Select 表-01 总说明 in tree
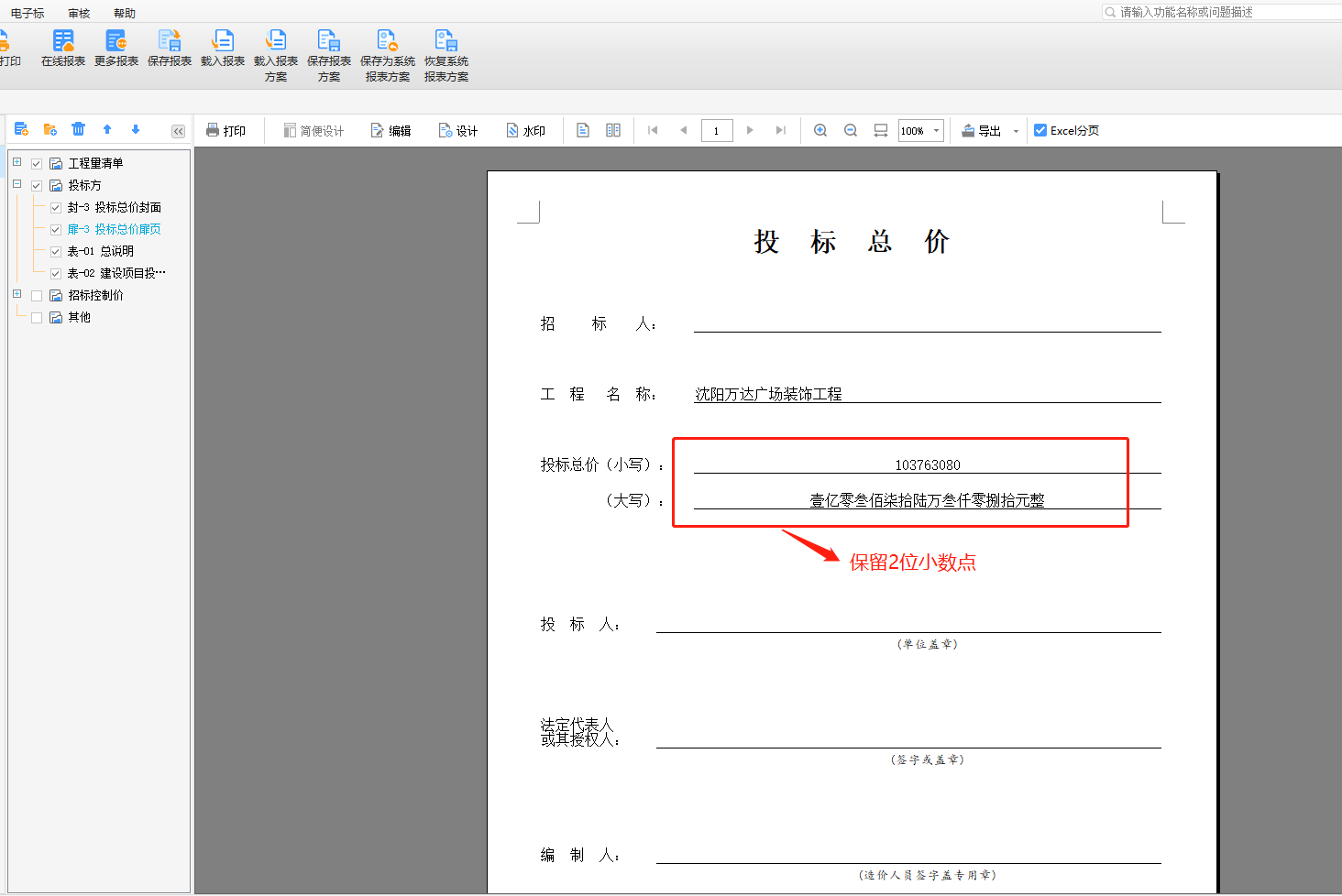This screenshot has width=1342, height=896. [x=101, y=251]
